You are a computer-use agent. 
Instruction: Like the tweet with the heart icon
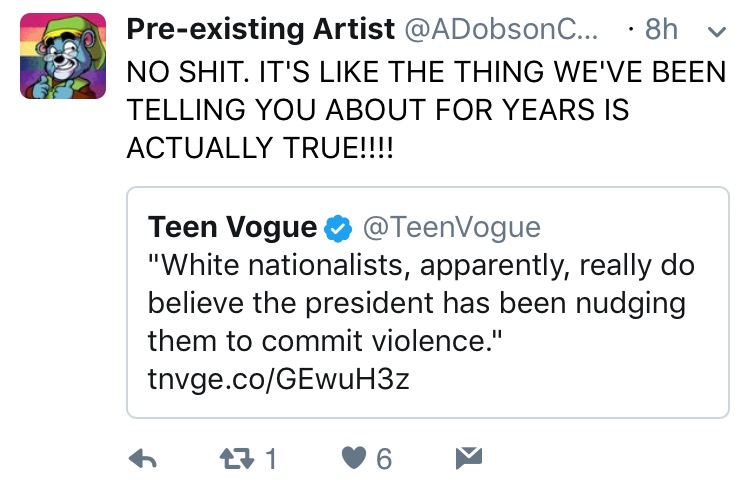354,458
